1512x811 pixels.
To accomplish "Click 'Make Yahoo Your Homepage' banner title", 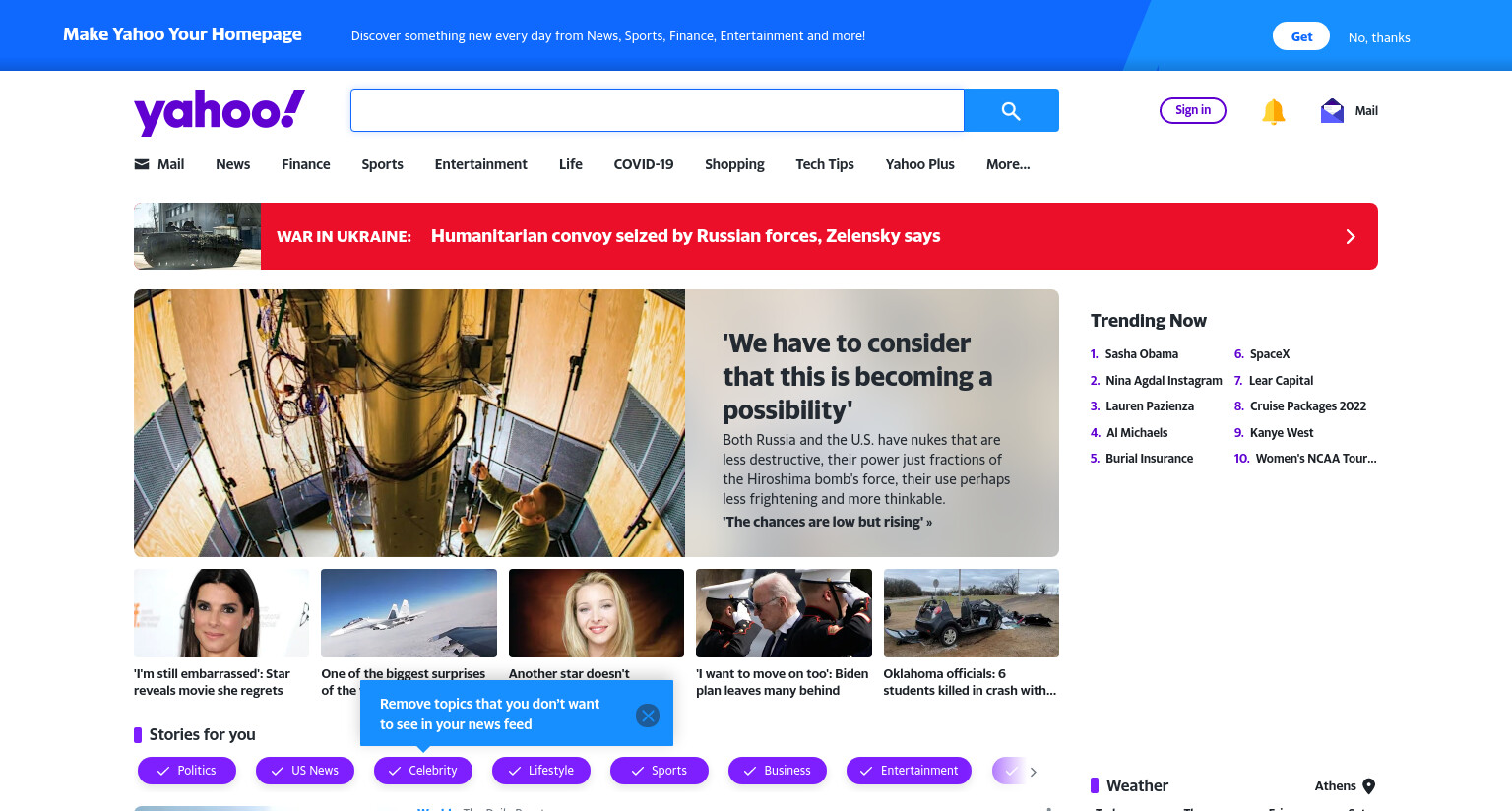I will 183,34.
